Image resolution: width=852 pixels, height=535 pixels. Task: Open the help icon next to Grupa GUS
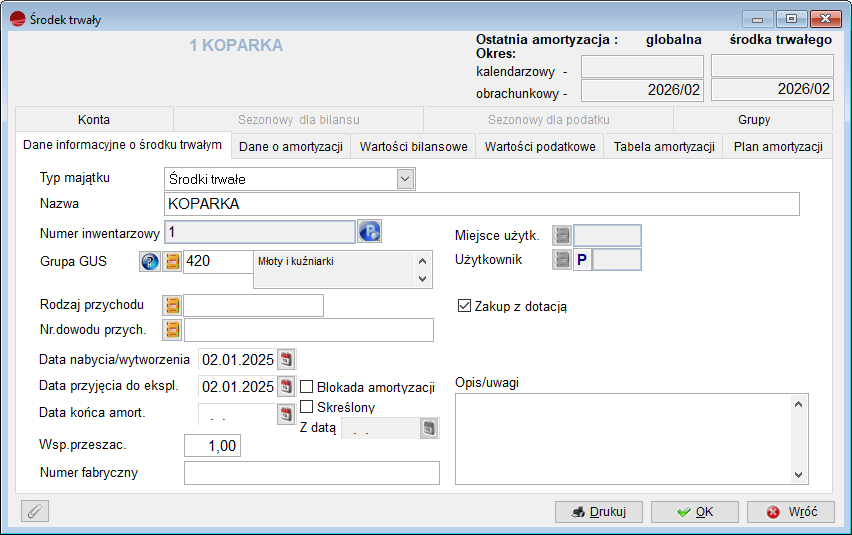point(150,262)
